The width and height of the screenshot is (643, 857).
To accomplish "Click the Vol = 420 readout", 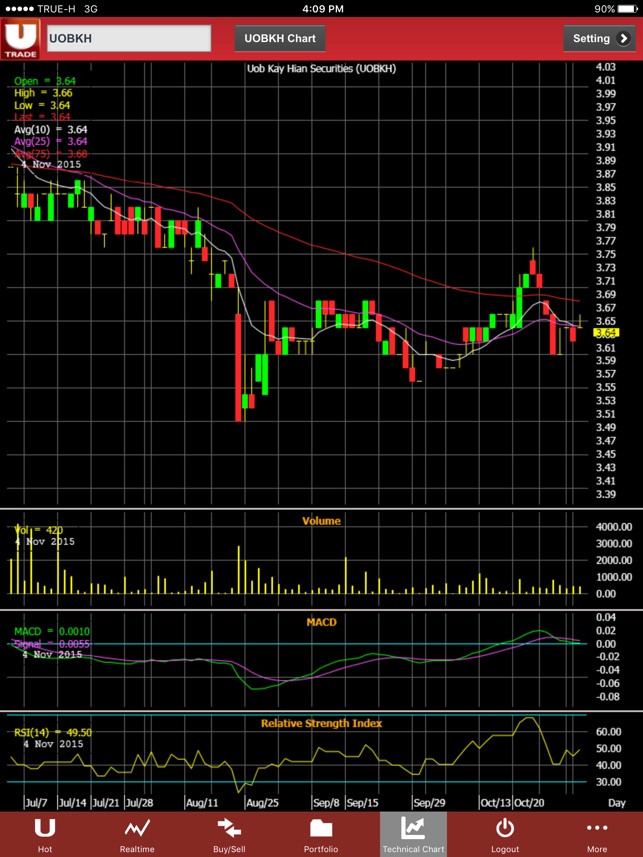I will point(39,530).
